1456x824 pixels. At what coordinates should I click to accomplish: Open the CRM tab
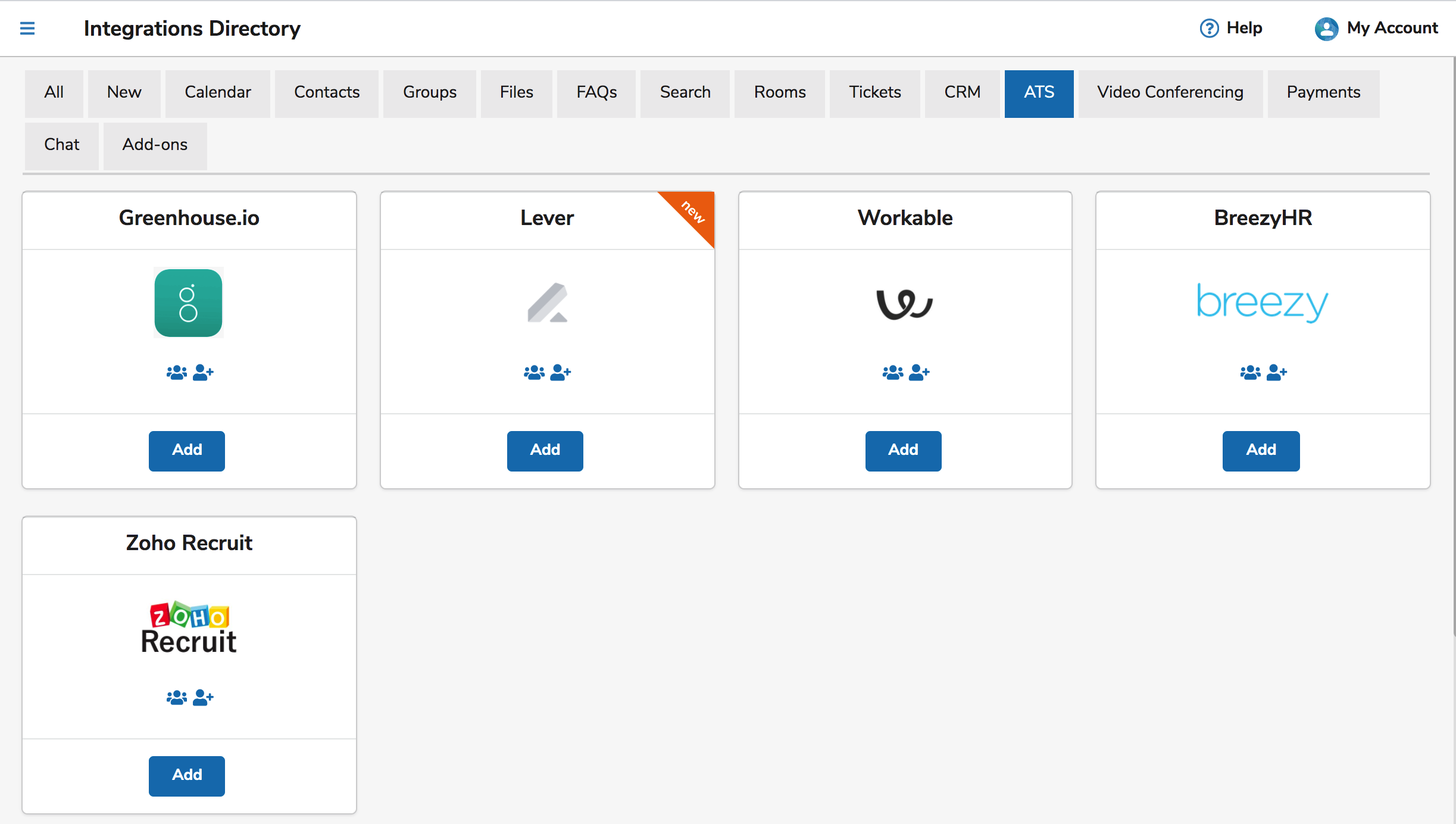click(x=963, y=93)
